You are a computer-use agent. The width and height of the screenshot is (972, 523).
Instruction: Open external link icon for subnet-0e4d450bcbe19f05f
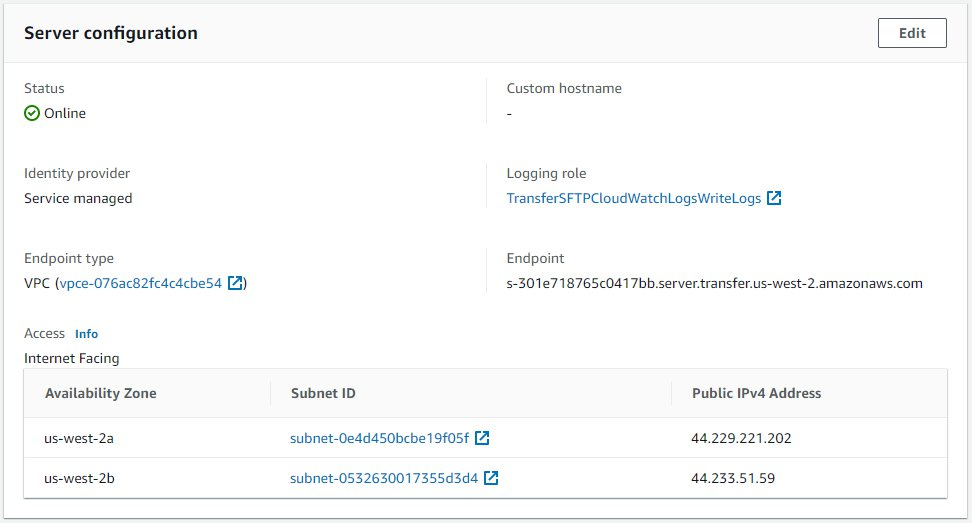pos(482,437)
